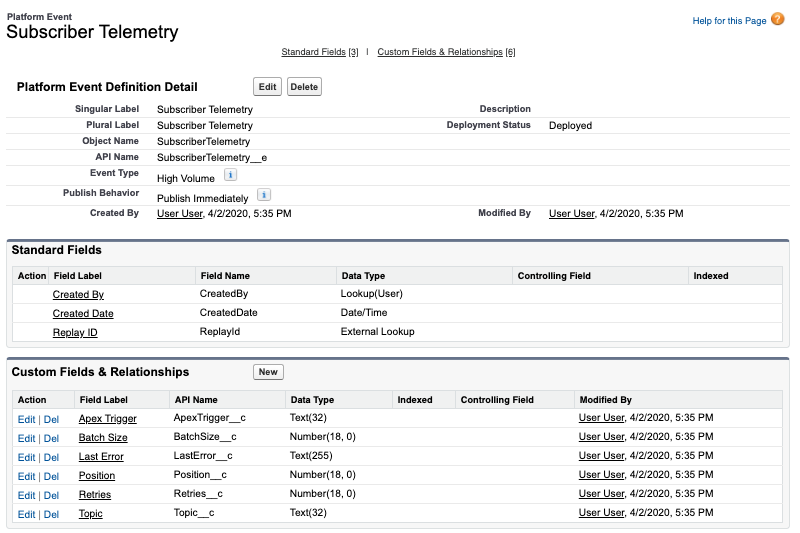Open User User link next to Created By

click(180, 214)
